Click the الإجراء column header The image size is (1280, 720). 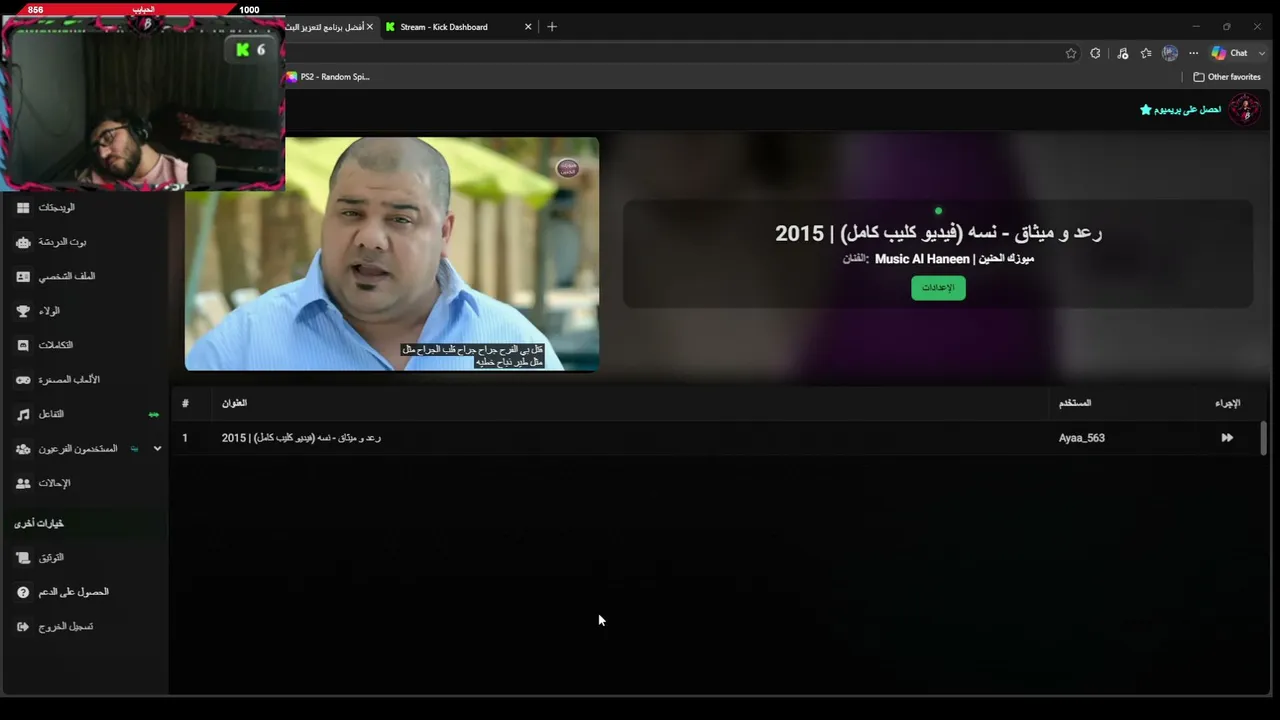coord(1228,403)
